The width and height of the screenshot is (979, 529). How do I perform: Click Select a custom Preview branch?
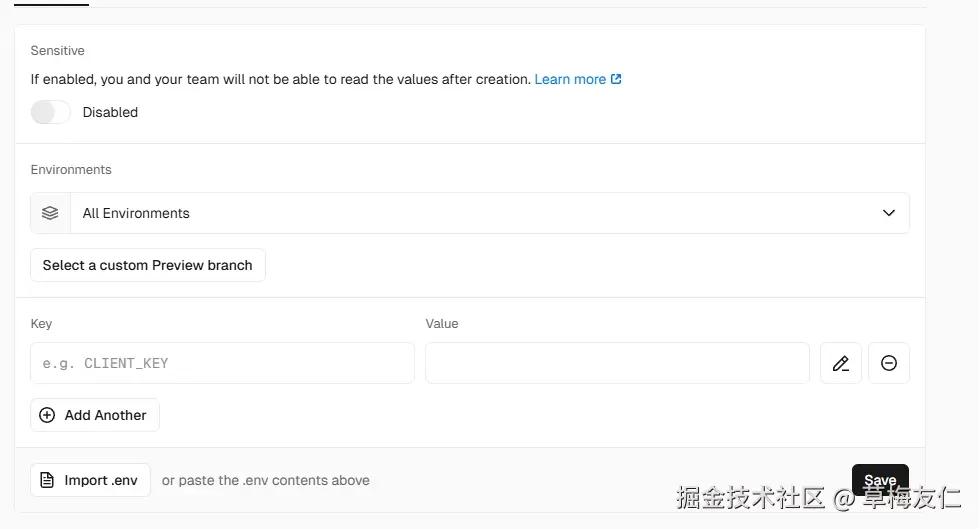(147, 265)
